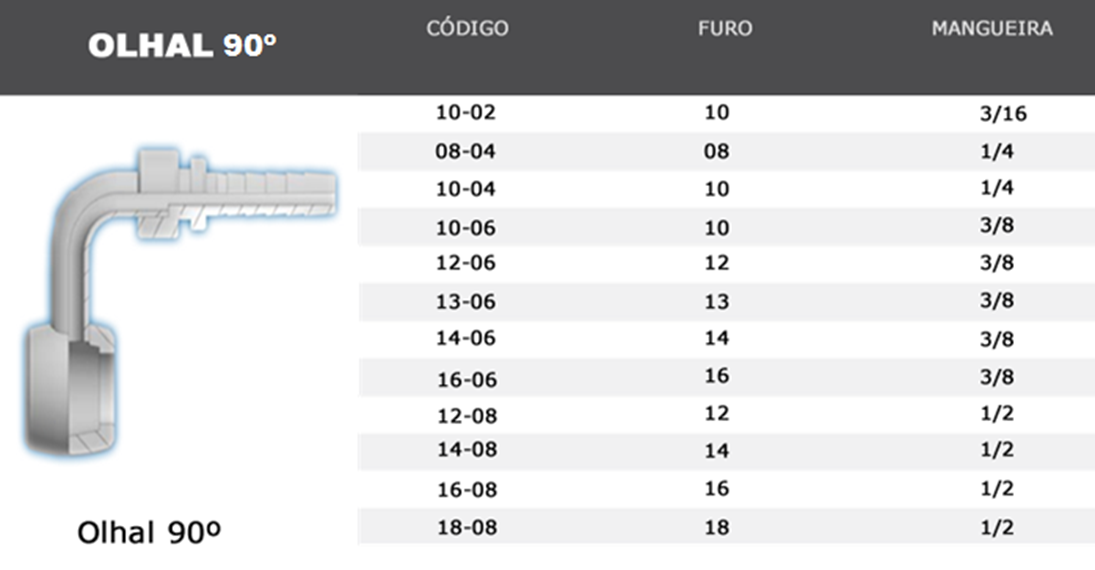Select the FURO column header
This screenshot has height=570, width=1095.
725,29
